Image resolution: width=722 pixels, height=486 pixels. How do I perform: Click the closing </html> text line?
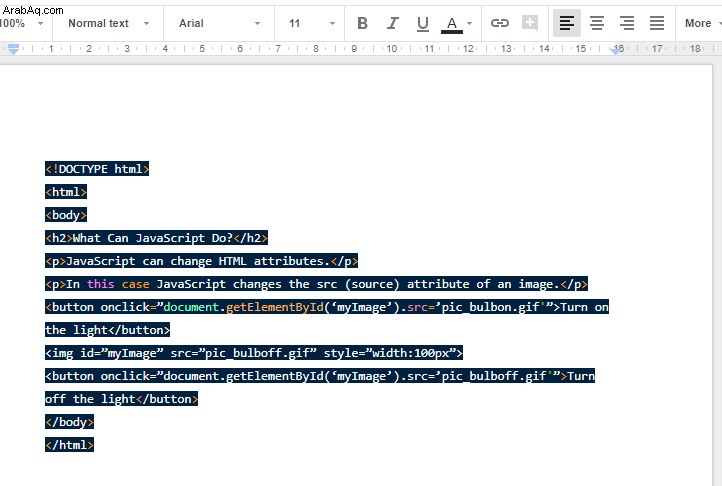pyautogui.click(x=70, y=445)
